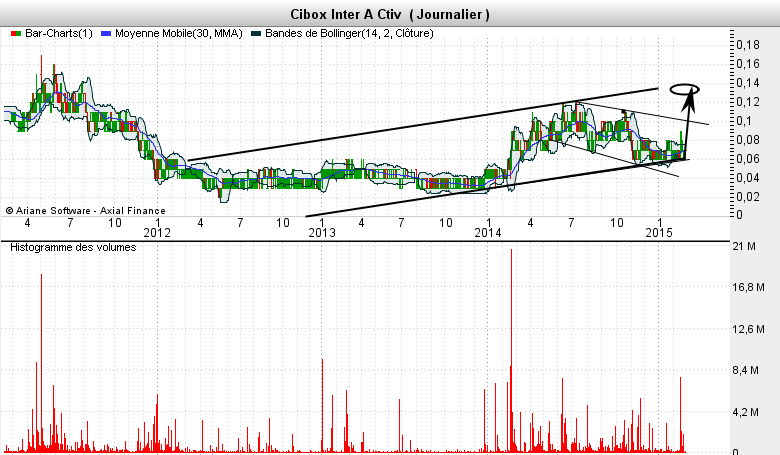Click the 0,08 price axis value

coord(748,140)
